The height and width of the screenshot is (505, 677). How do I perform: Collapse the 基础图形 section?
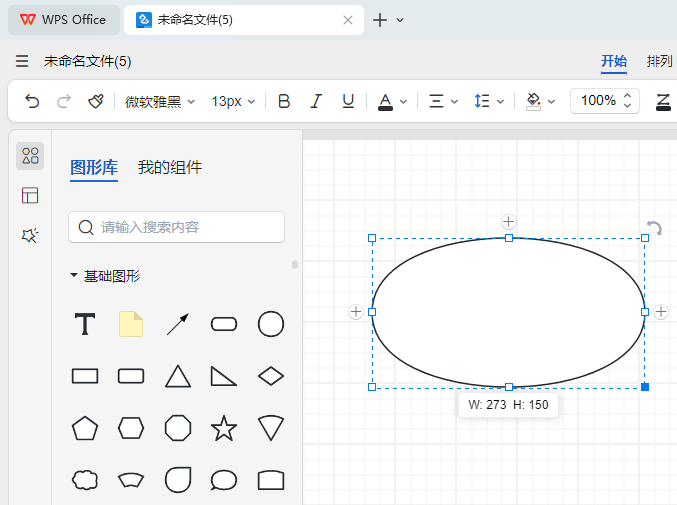point(74,275)
